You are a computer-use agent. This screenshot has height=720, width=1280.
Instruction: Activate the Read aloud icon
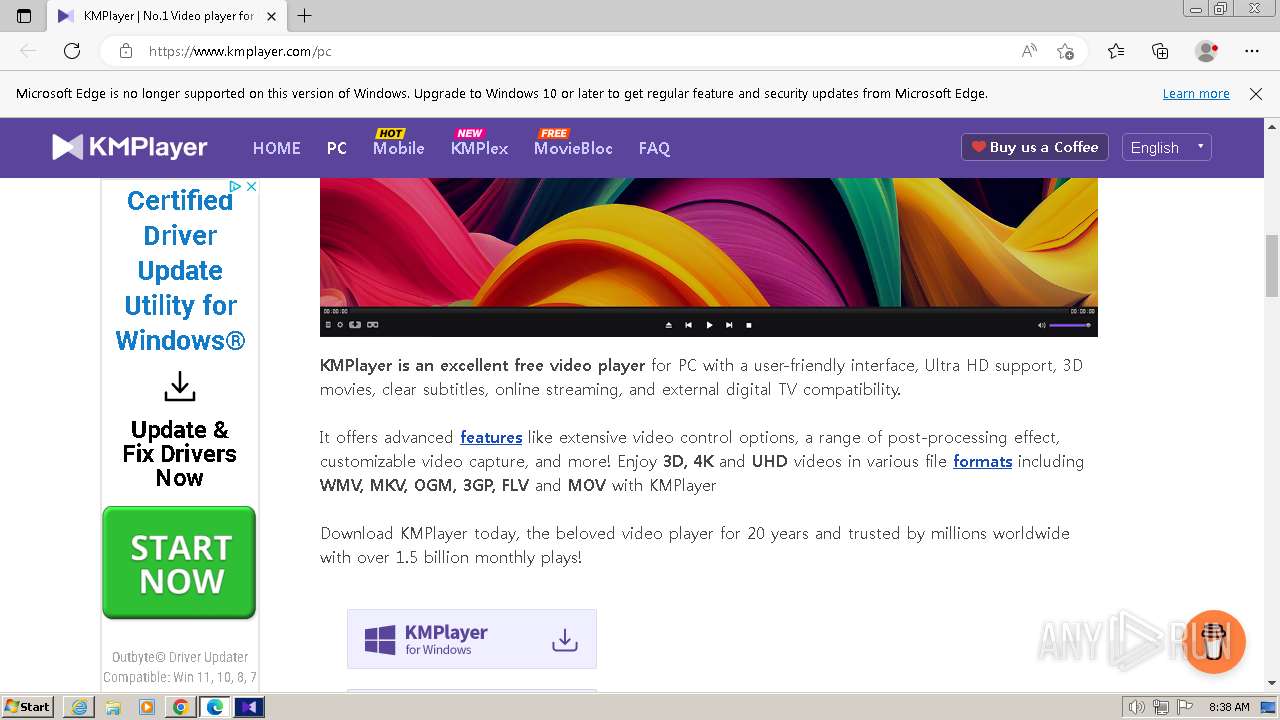(x=1029, y=51)
